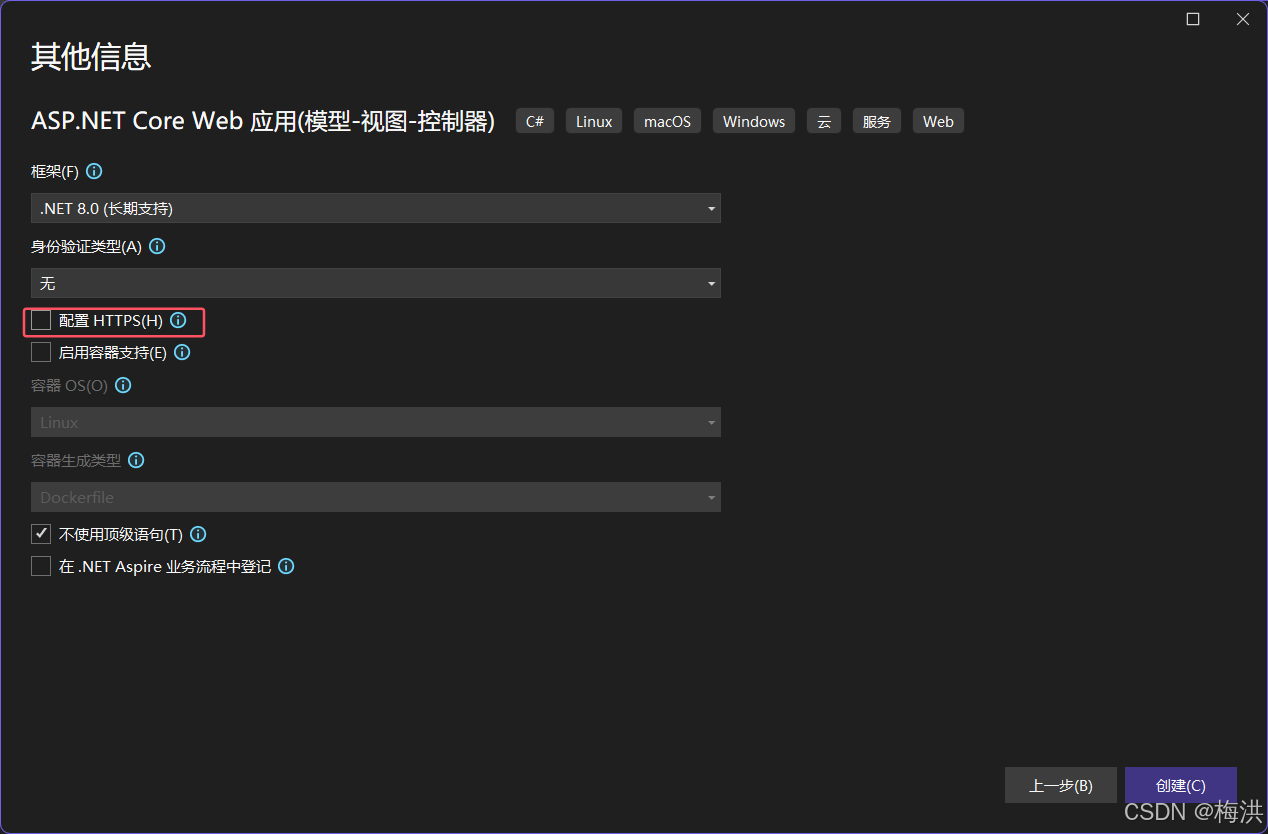Click the info icon beside 容器生成类型
This screenshot has height=834, width=1268.
point(136,460)
